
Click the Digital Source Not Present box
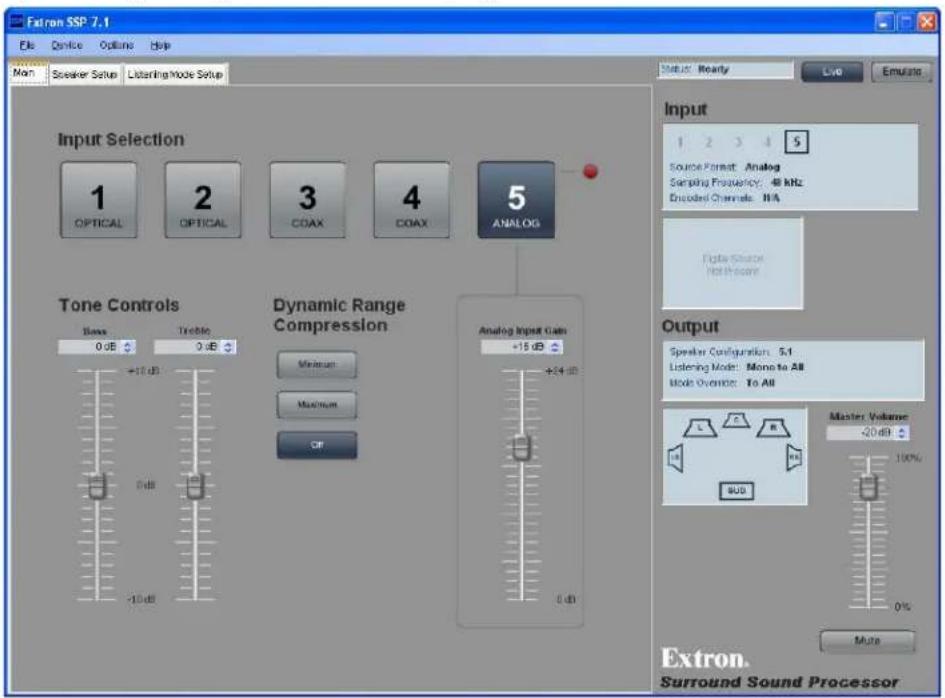click(733, 264)
